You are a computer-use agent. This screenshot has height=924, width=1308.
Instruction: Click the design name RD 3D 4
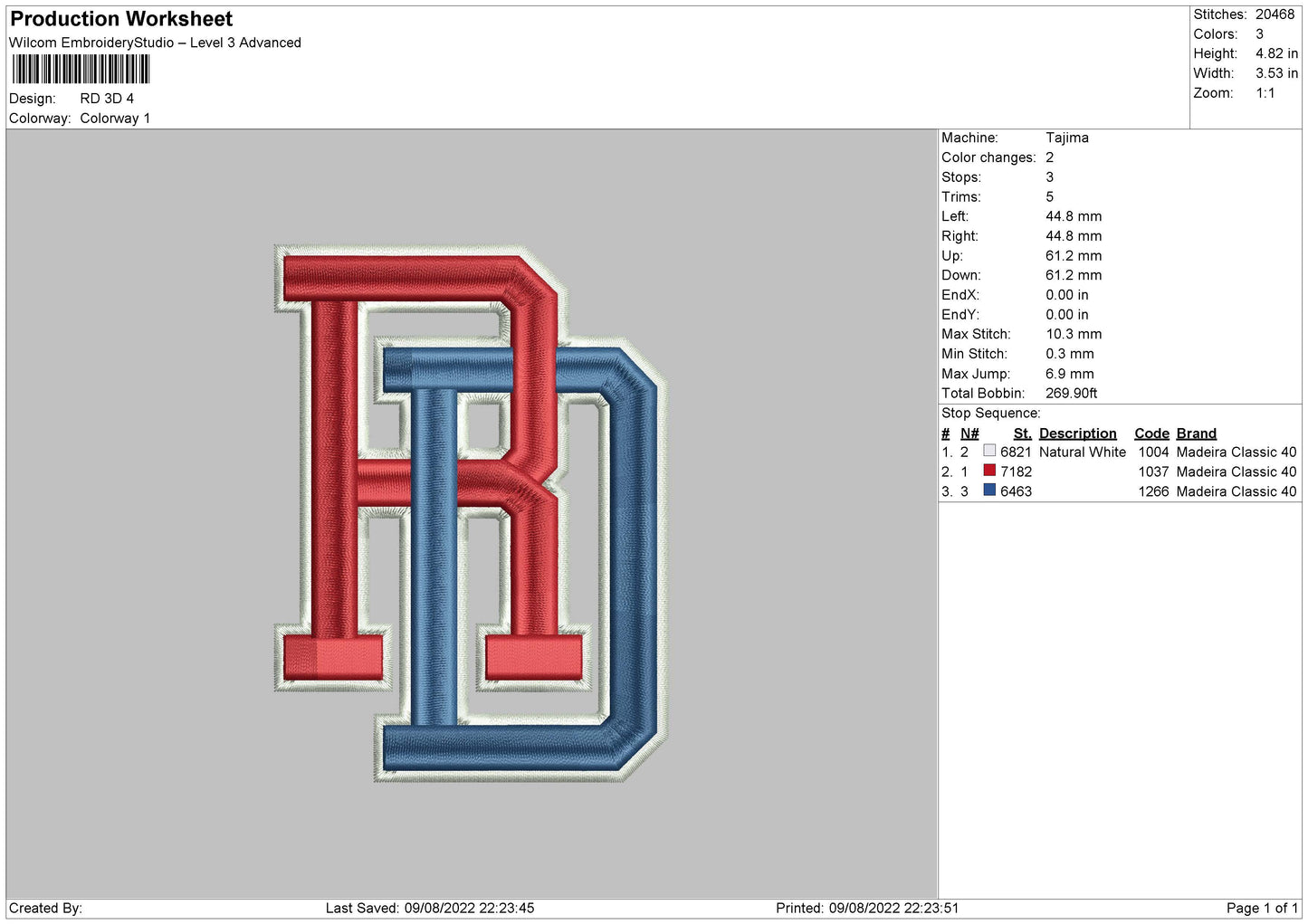(x=107, y=99)
